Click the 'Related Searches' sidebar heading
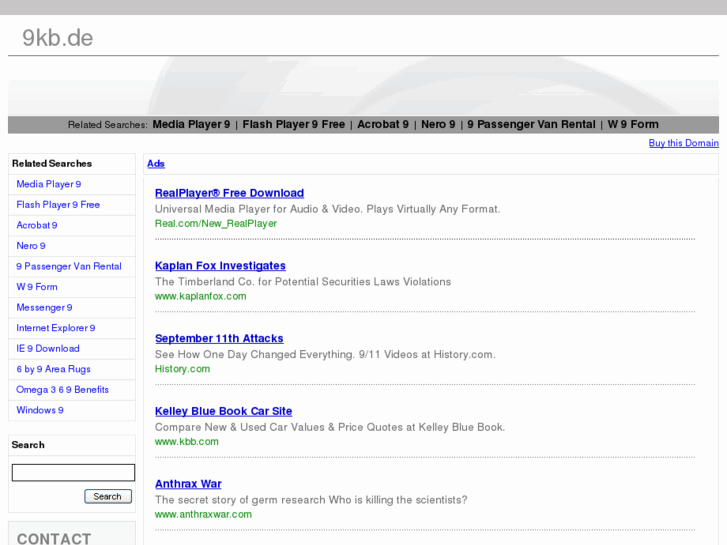The image size is (727, 545). pyautogui.click(x=52, y=164)
